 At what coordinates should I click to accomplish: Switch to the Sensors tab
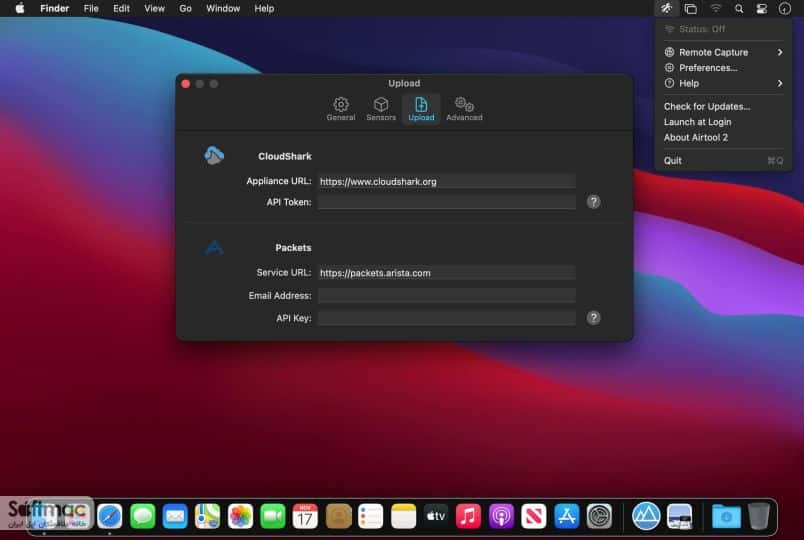(381, 109)
